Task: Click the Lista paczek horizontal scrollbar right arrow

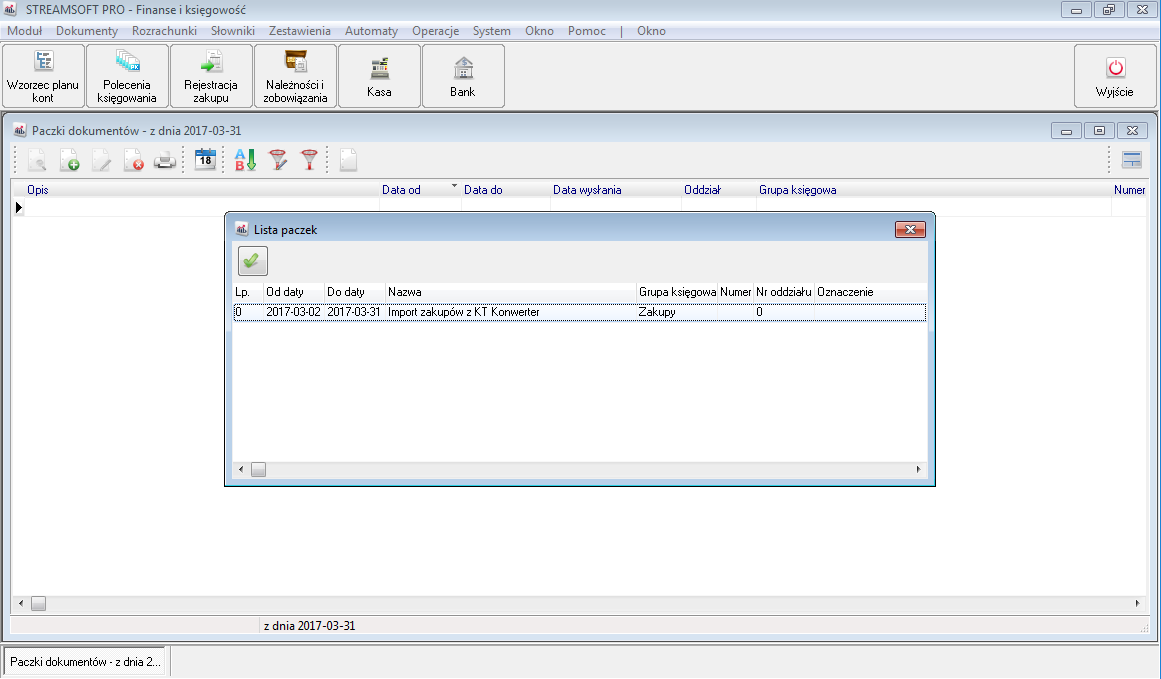Action: [918, 469]
